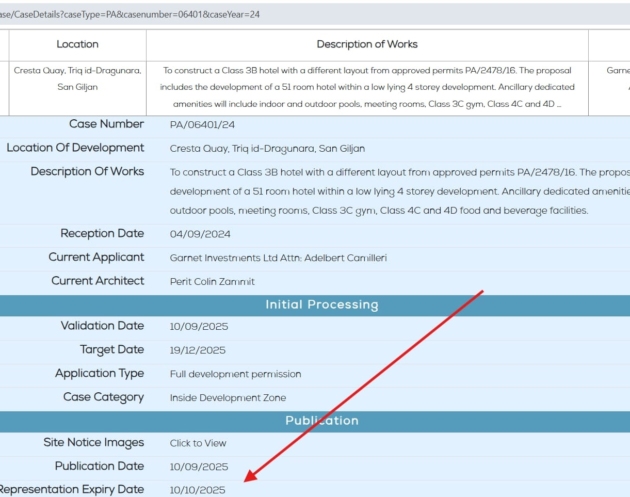Click the description text in the table row
This screenshot has width=630, height=497.
pyautogui.click(x=367, y=87)
